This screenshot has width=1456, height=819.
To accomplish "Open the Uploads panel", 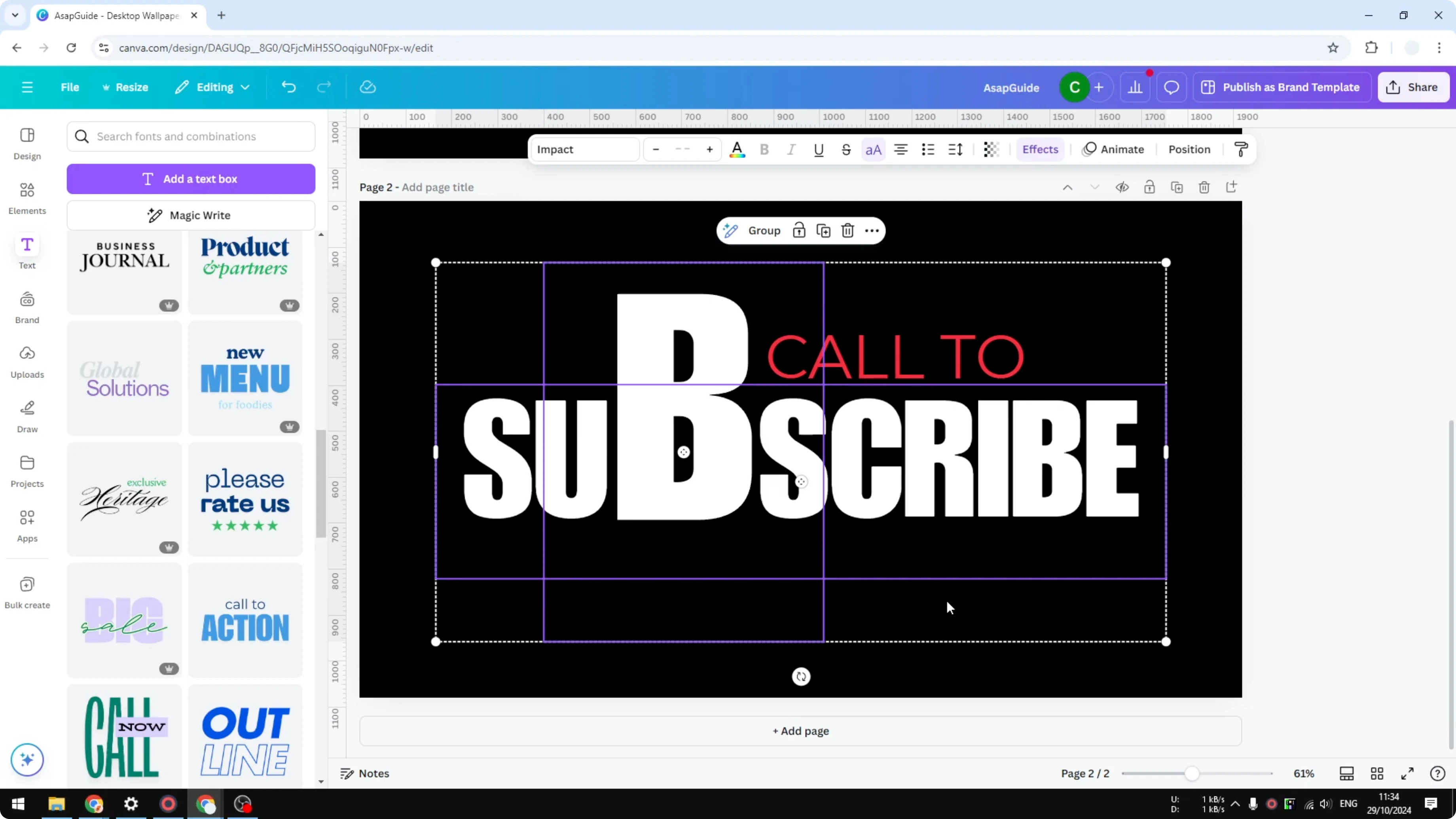I will pyautogui.click(x=27, y=361).
